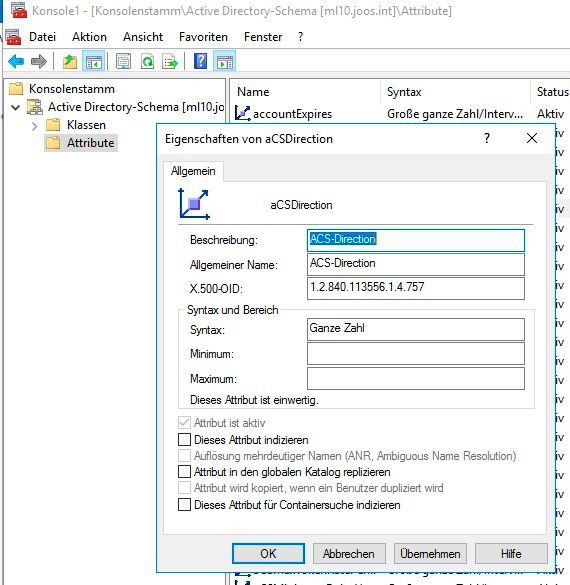
Task: Click the Hilfe button
Action: pos(511,553)
